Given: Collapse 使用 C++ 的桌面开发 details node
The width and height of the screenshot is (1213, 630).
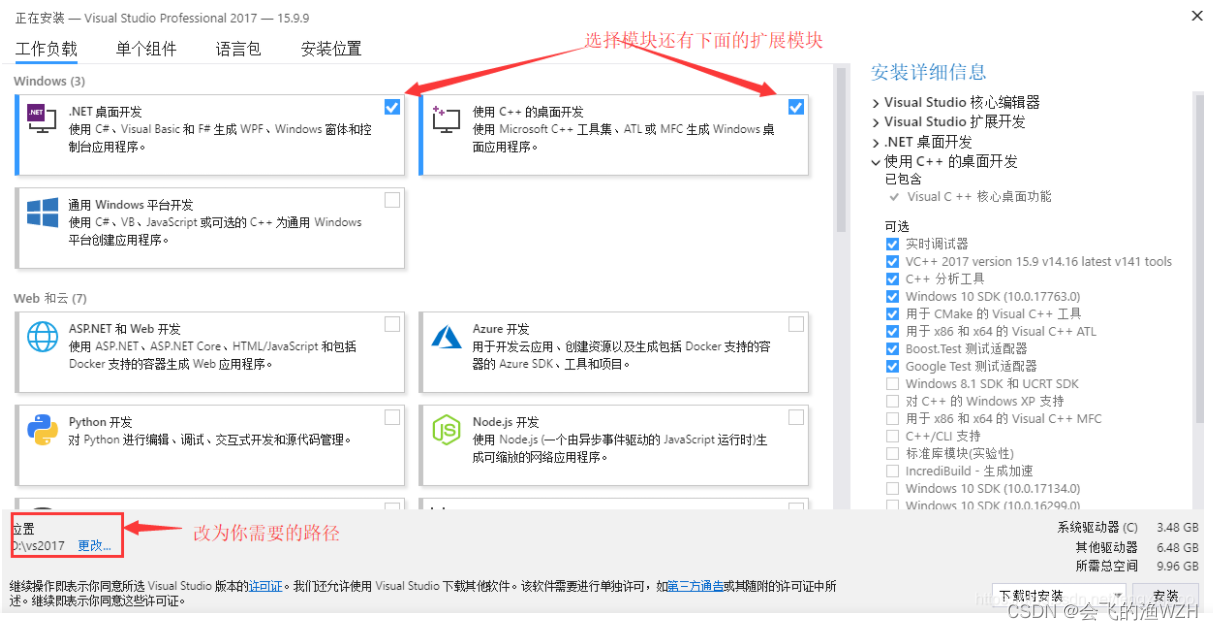Looking at the screenshot, I should tap(876, 162).
